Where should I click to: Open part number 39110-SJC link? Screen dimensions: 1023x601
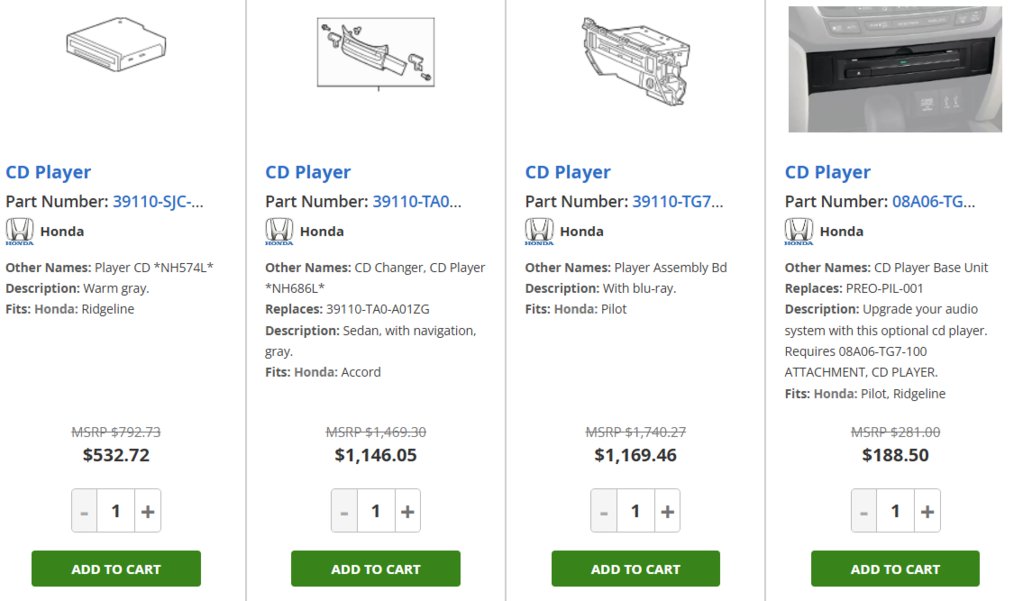tap(158, 202)
